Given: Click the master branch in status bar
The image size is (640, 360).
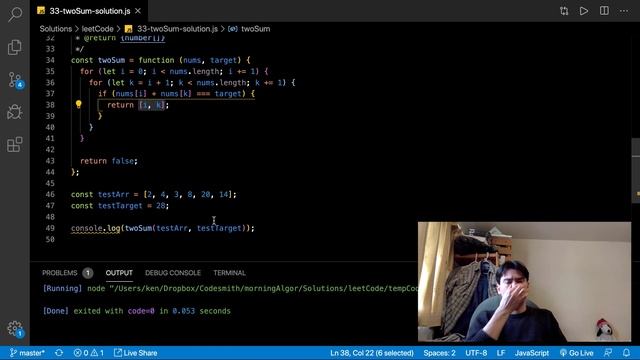Looking at the screenshot, I should click(27, 353).
